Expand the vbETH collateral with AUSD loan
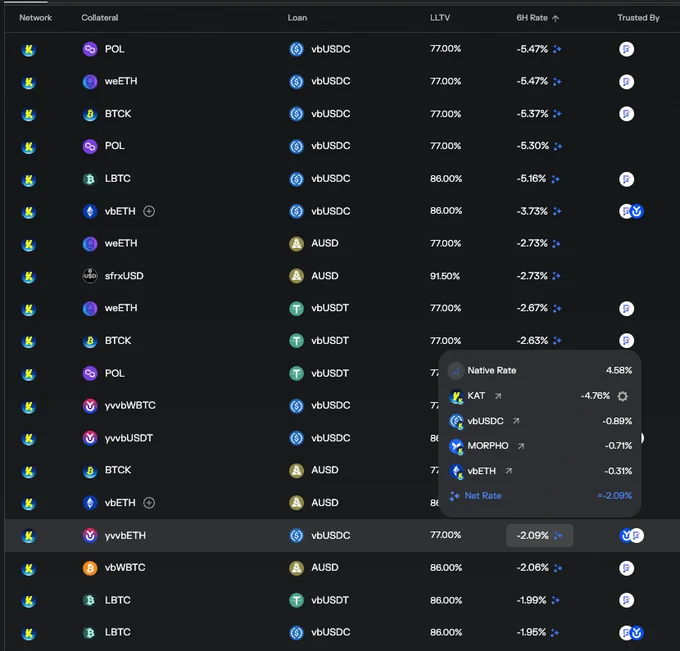 coord(149,503)
